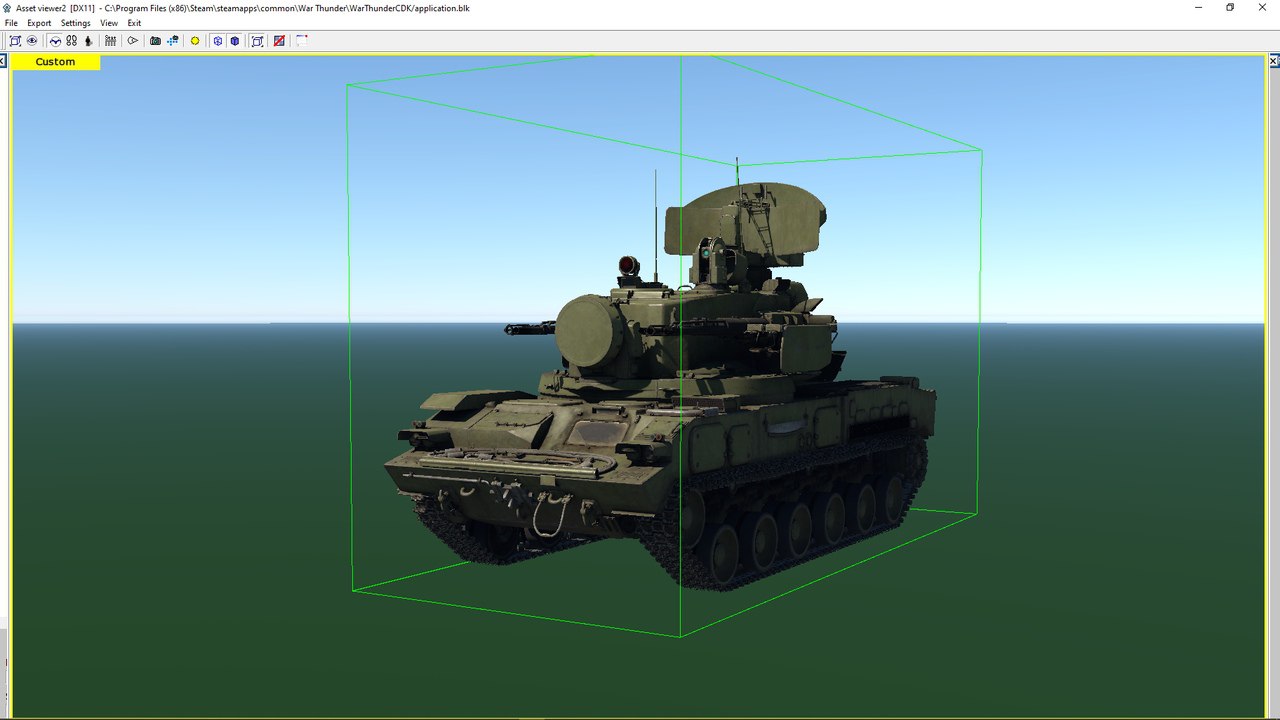1280x720 pixels.
Task: Open the Settings menu
Action: (x=75, y=23)
